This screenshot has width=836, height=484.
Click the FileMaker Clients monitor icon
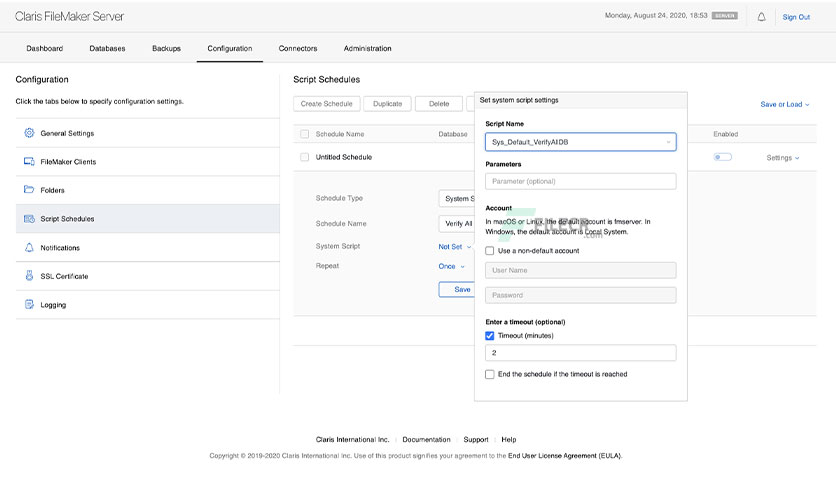coord(29,162)
